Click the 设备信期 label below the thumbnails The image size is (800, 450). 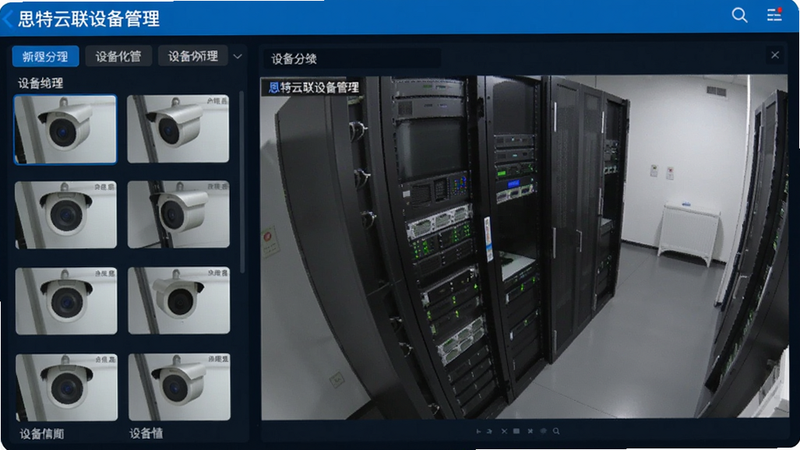(x=42, y=434)
